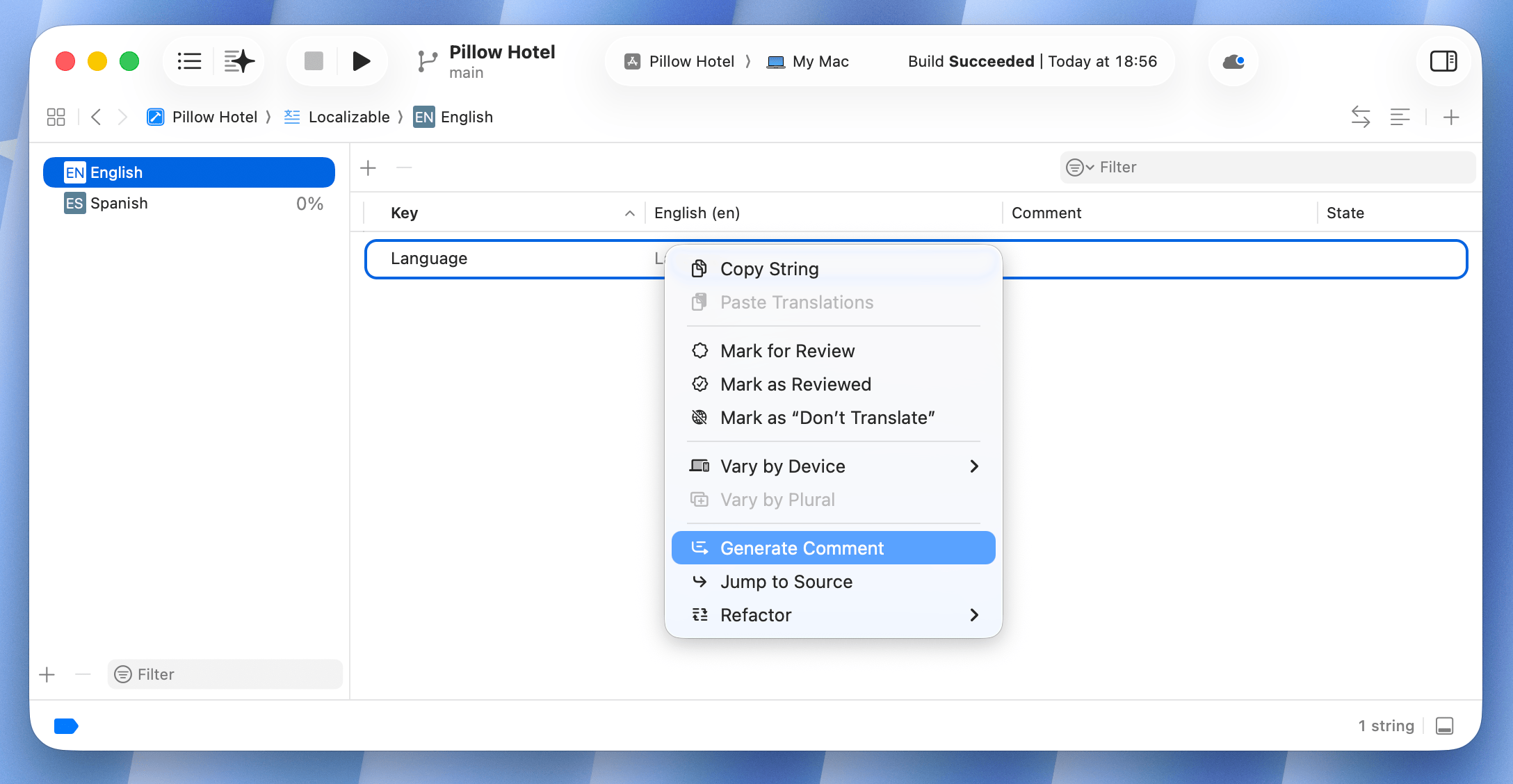Expand the Refactor submenu
The height and width of the screenshot is (784, 1513).
click(756, 614)
